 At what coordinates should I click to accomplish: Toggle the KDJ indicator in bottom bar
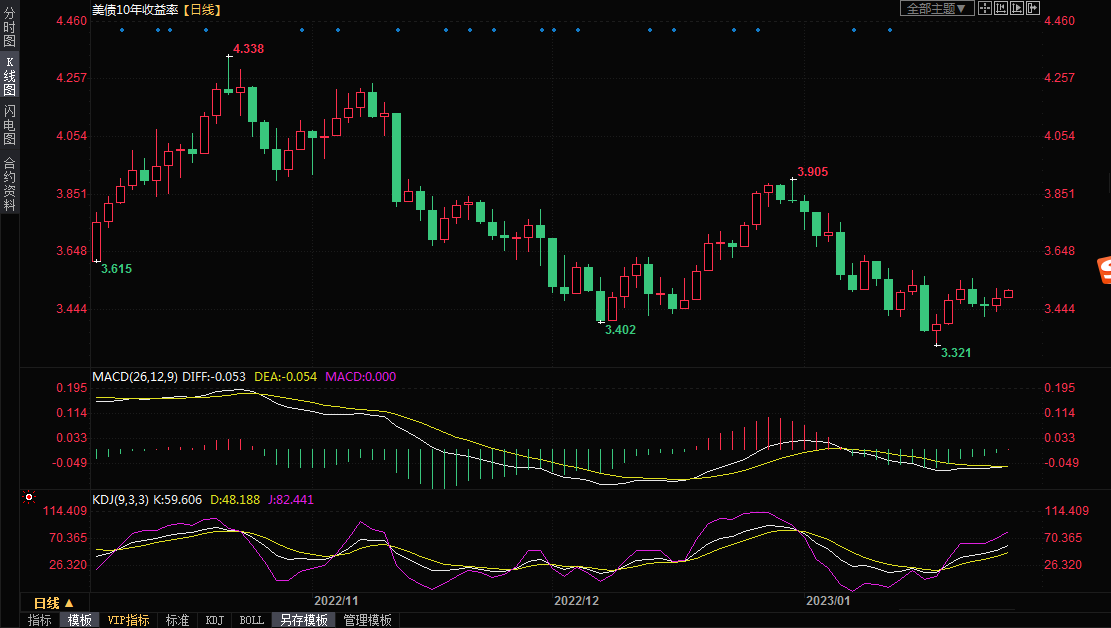coord(215,620)
